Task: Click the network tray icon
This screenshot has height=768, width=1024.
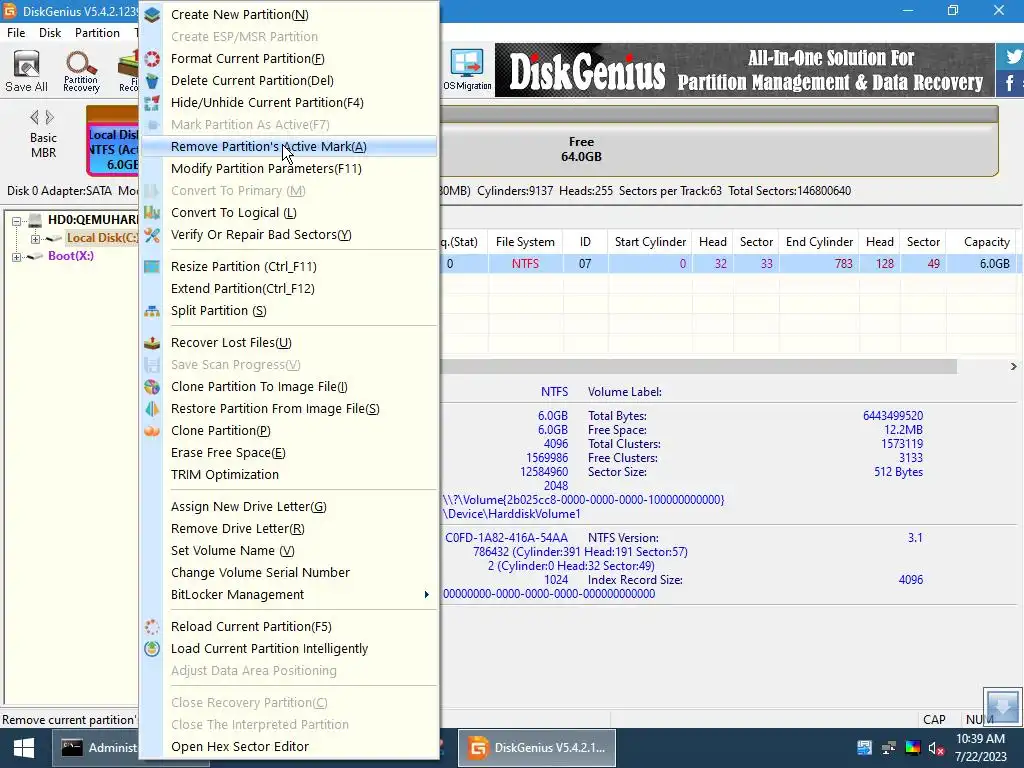Action: click(x=889, y=748)
